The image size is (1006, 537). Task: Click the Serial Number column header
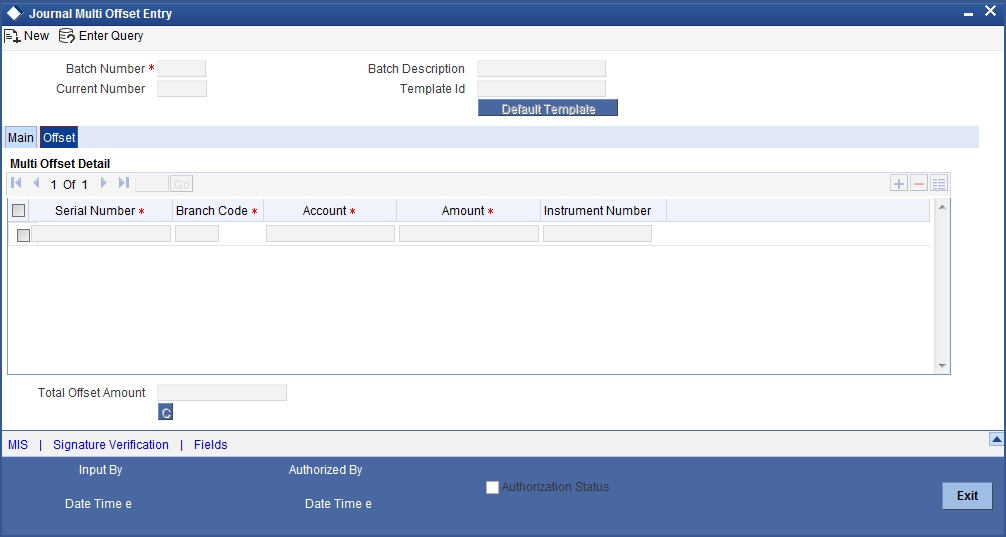pyautogui.click(x=99, y=210)
